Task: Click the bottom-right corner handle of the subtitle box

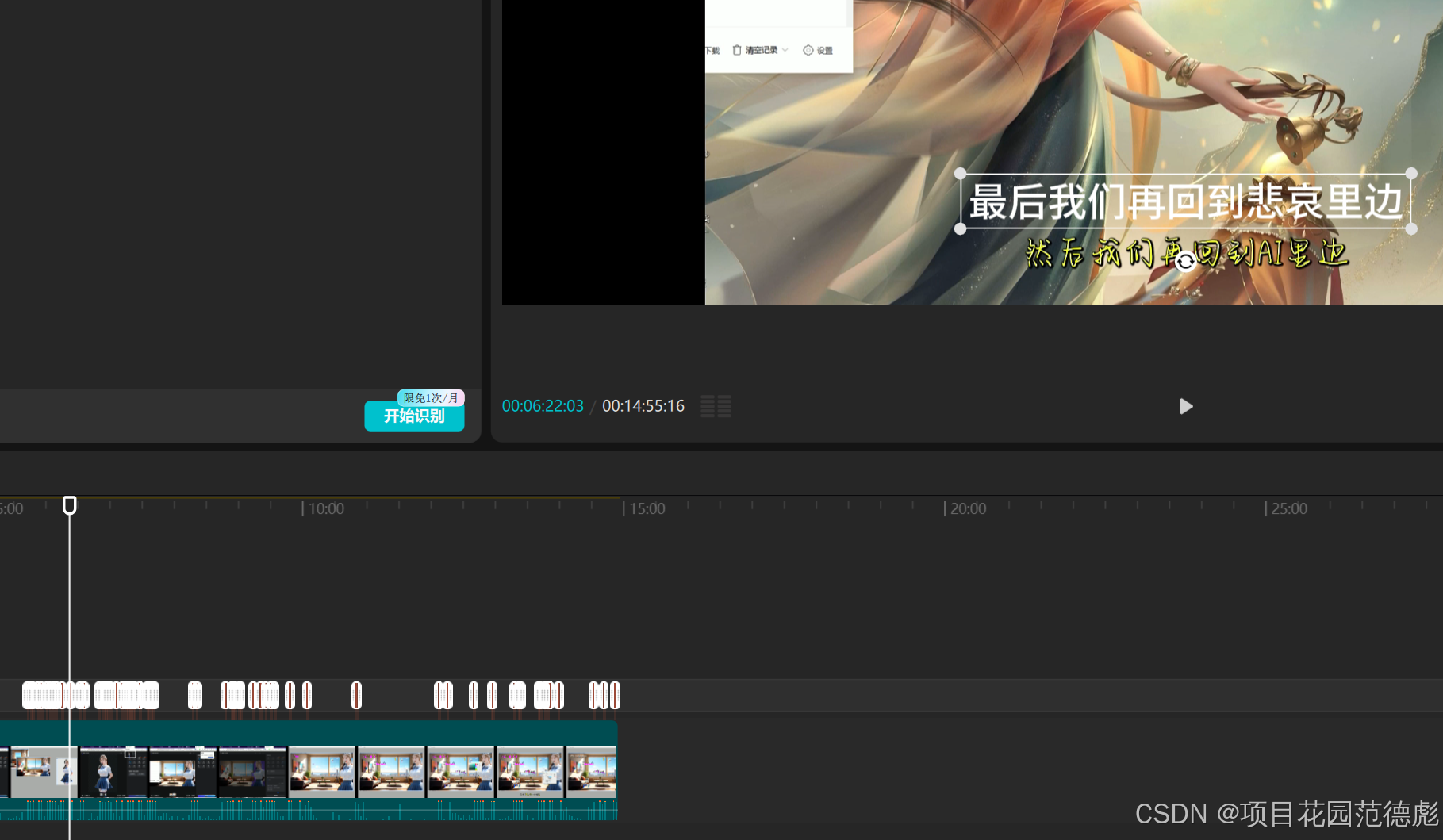Action: point(1411,228)
